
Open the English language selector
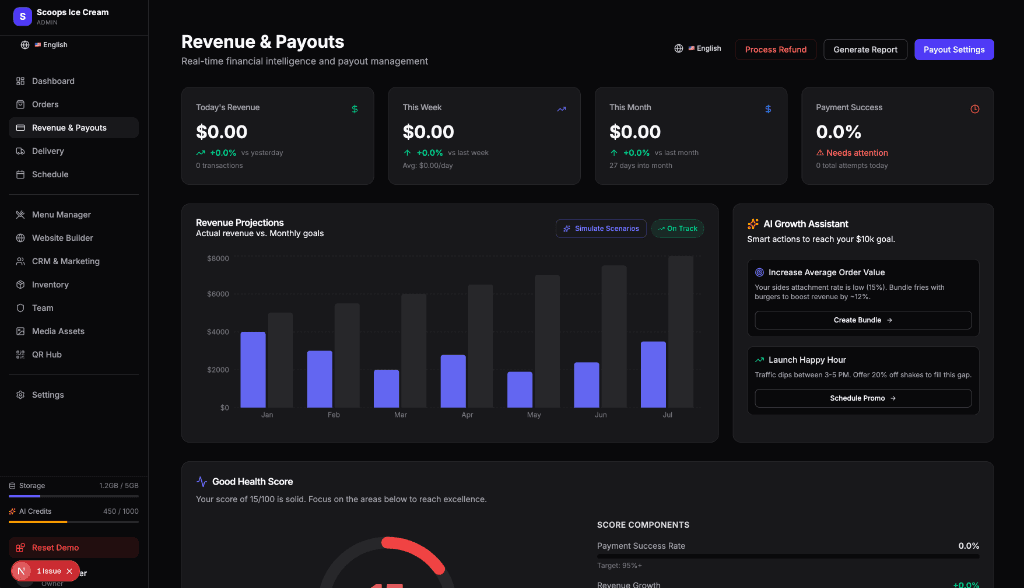click(698, 47)
